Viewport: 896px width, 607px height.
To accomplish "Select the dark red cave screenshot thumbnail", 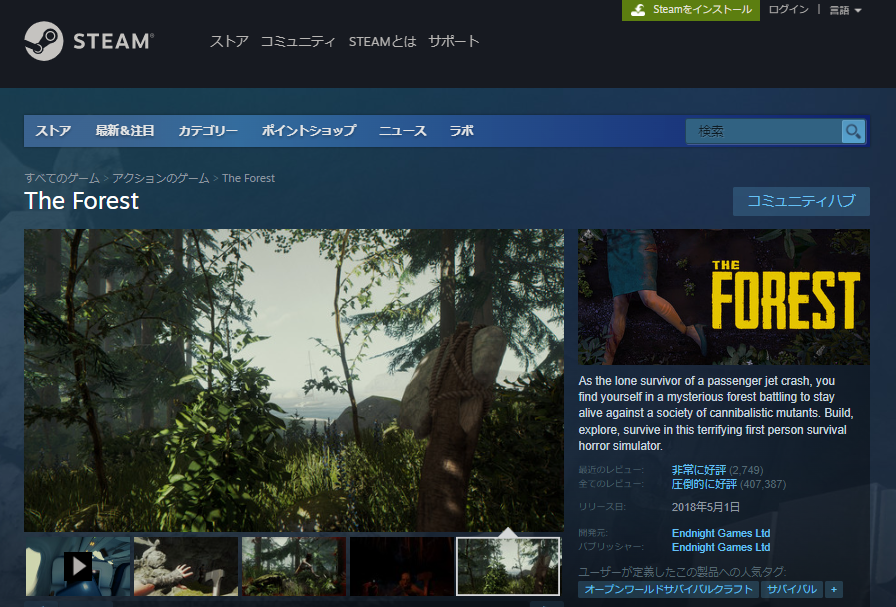I will click(401, 566).
